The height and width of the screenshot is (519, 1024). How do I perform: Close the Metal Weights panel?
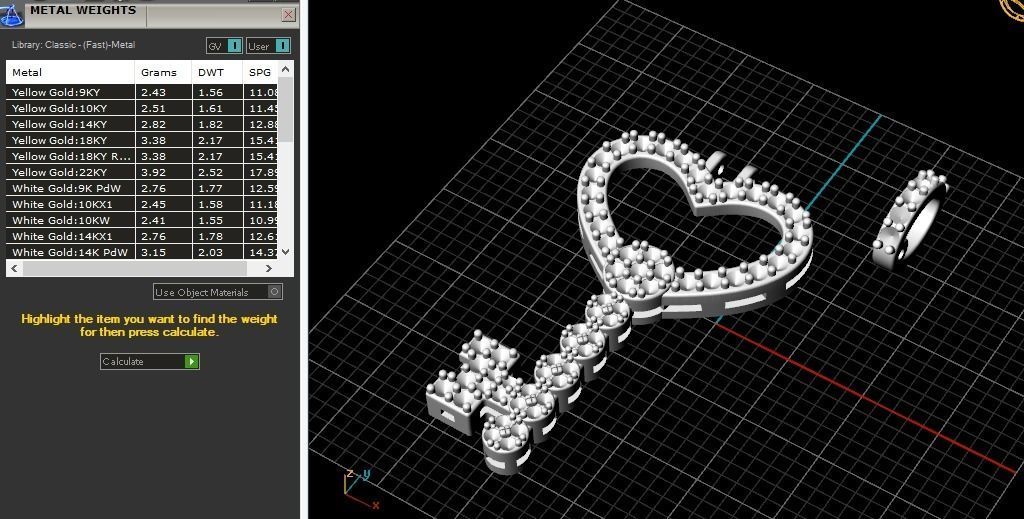(289, 15)
